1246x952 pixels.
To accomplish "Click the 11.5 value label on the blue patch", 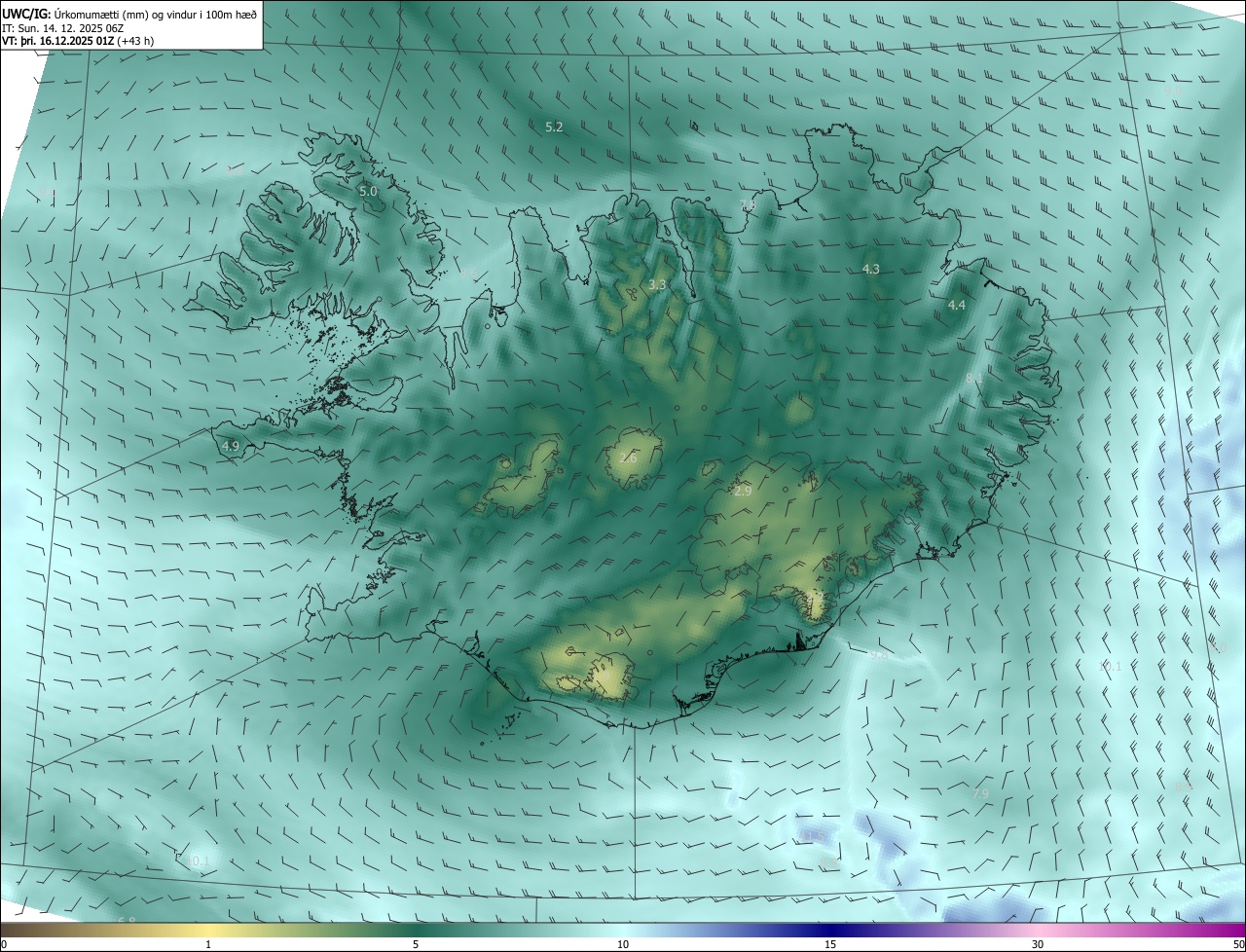I will [814, 836].
